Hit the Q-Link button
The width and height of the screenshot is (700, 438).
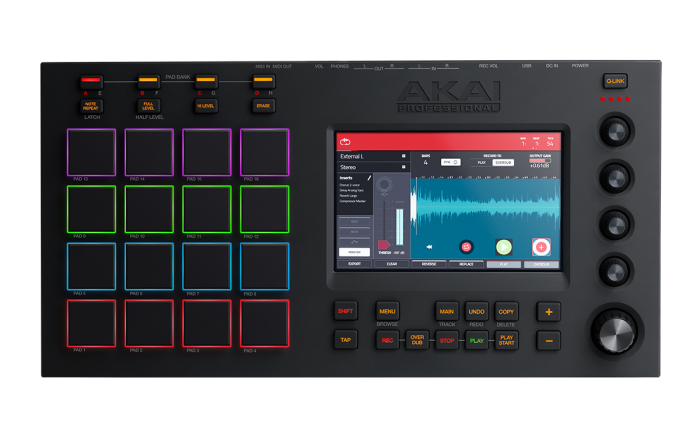coord(615,81)
